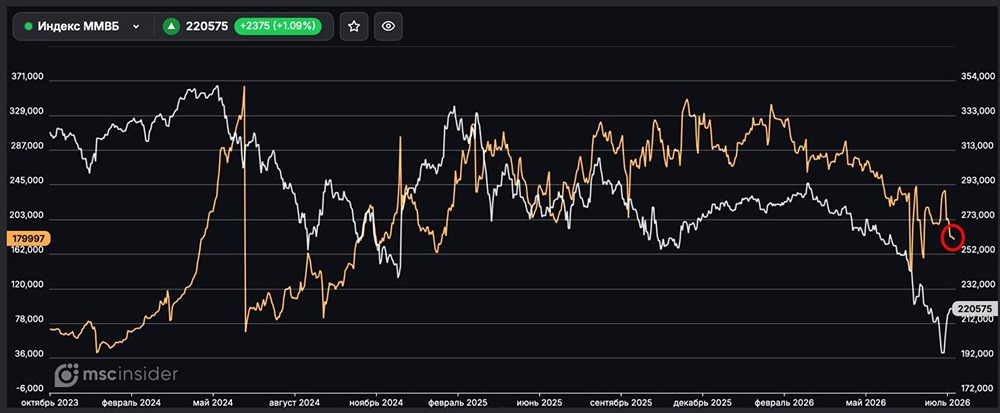This screenshot has height=413, width=1000.
Task: Click the 371,000 left axis value
Action: pyautogui.click(x=27, y=76)
